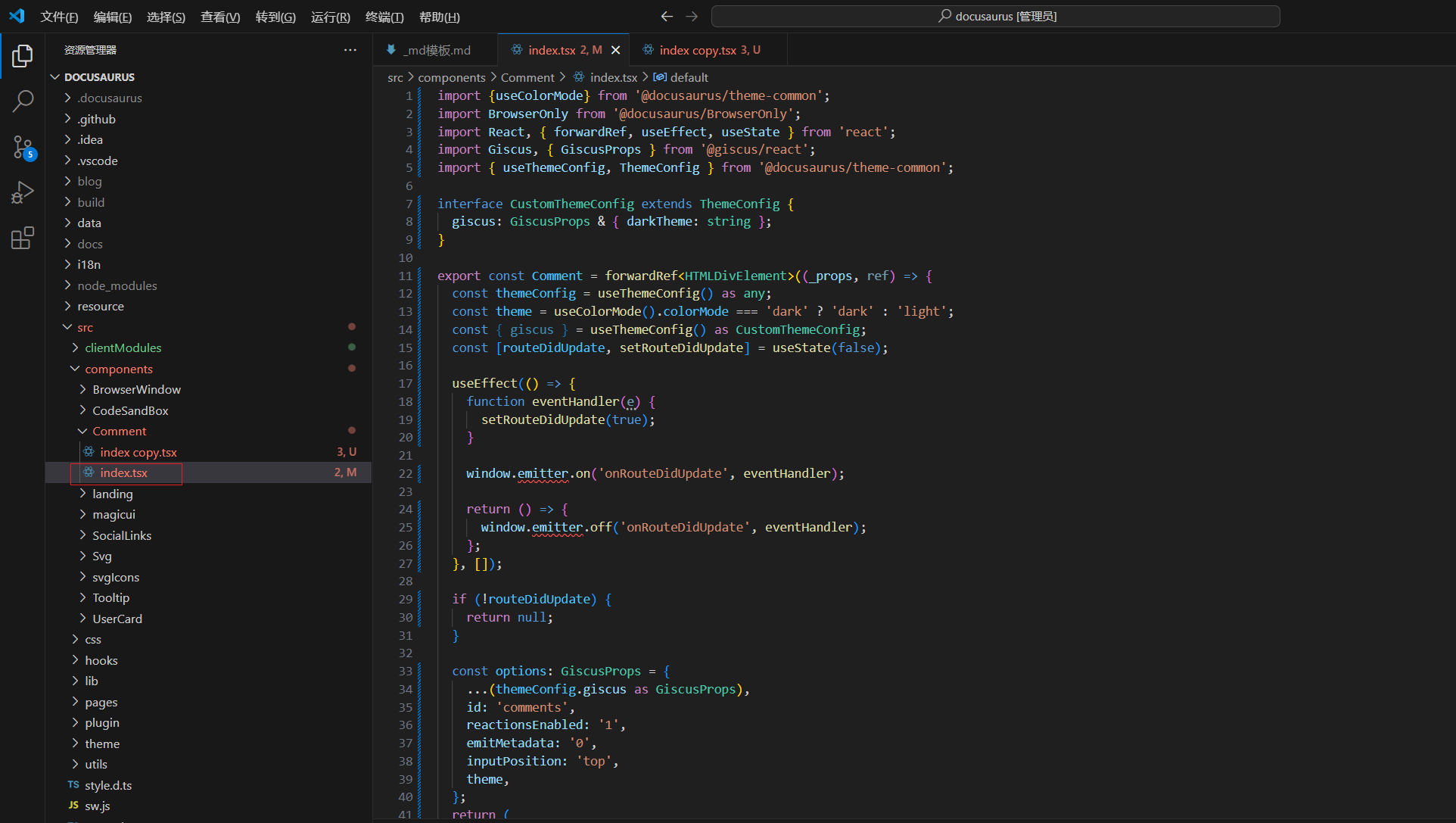Click the VS Code logo icon
The width and height of the screenshot is (1456, 823).
17,16
